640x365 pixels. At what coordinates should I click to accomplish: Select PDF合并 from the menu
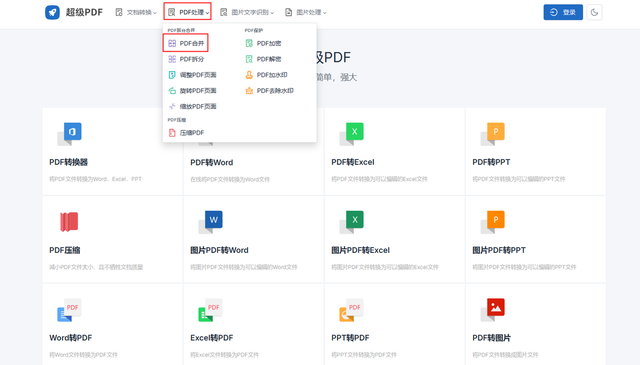click(x=186, y=43)
